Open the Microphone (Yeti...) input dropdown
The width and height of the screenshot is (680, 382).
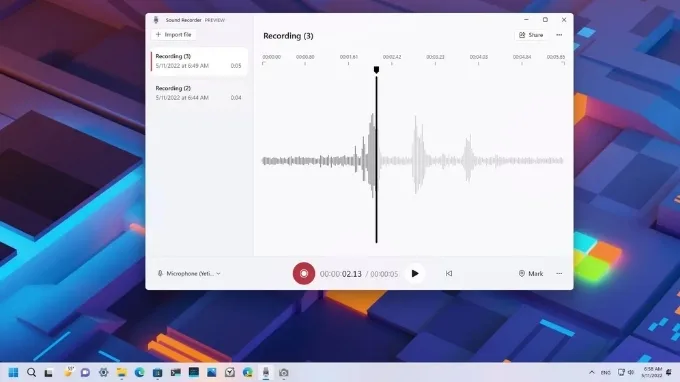tap(189, 274)
